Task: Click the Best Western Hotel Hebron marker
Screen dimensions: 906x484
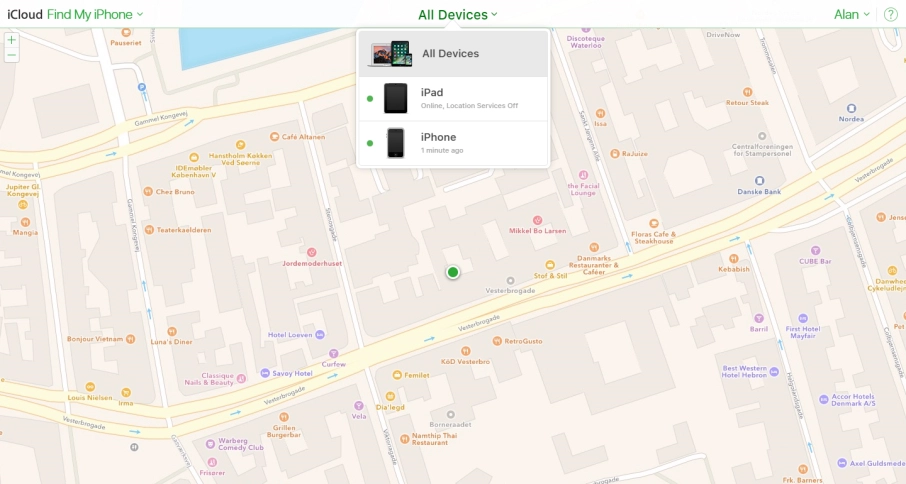Action: tap(774, 371)
